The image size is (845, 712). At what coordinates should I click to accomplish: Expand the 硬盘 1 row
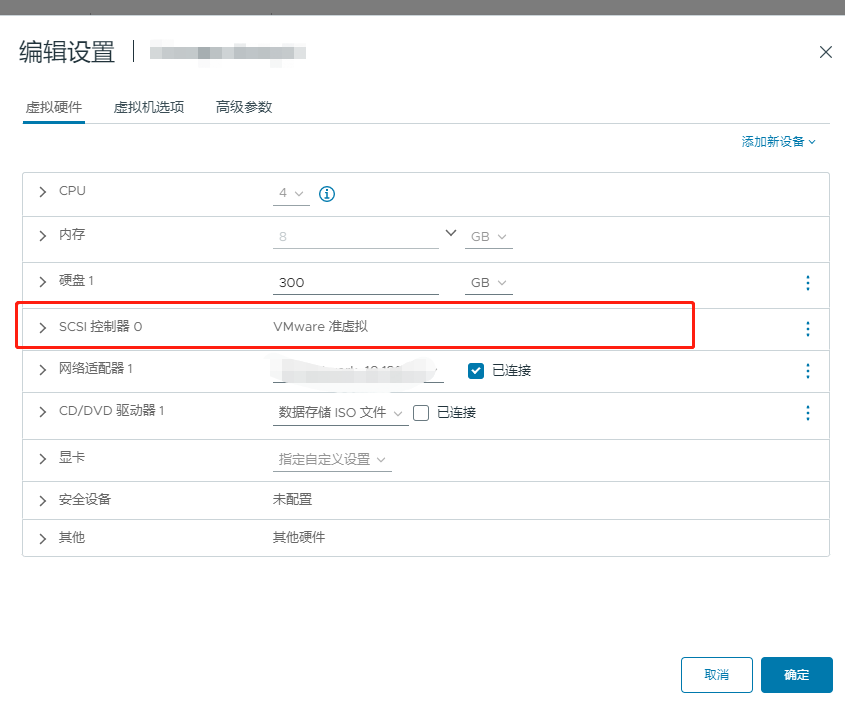pos(43,282)
